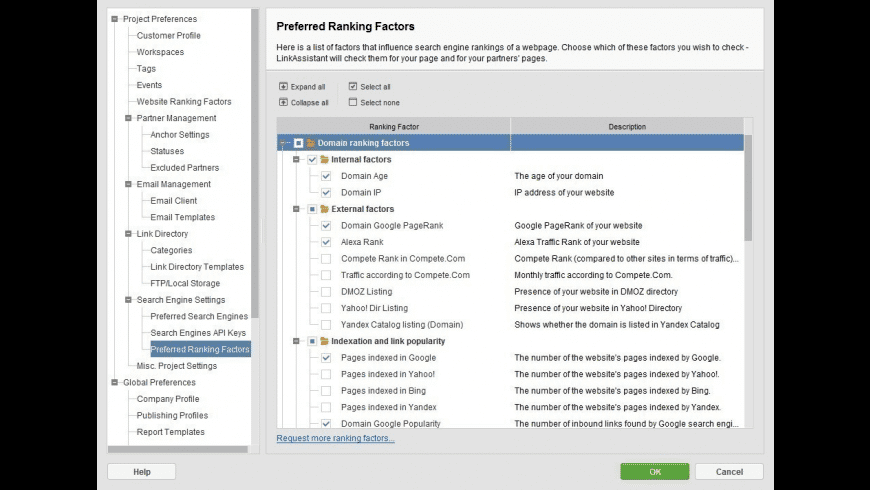Collapse the Search Engine Settings node
The height and width of the screenshot is (490, 870).
pyautogui.click(x=128, y=300)
